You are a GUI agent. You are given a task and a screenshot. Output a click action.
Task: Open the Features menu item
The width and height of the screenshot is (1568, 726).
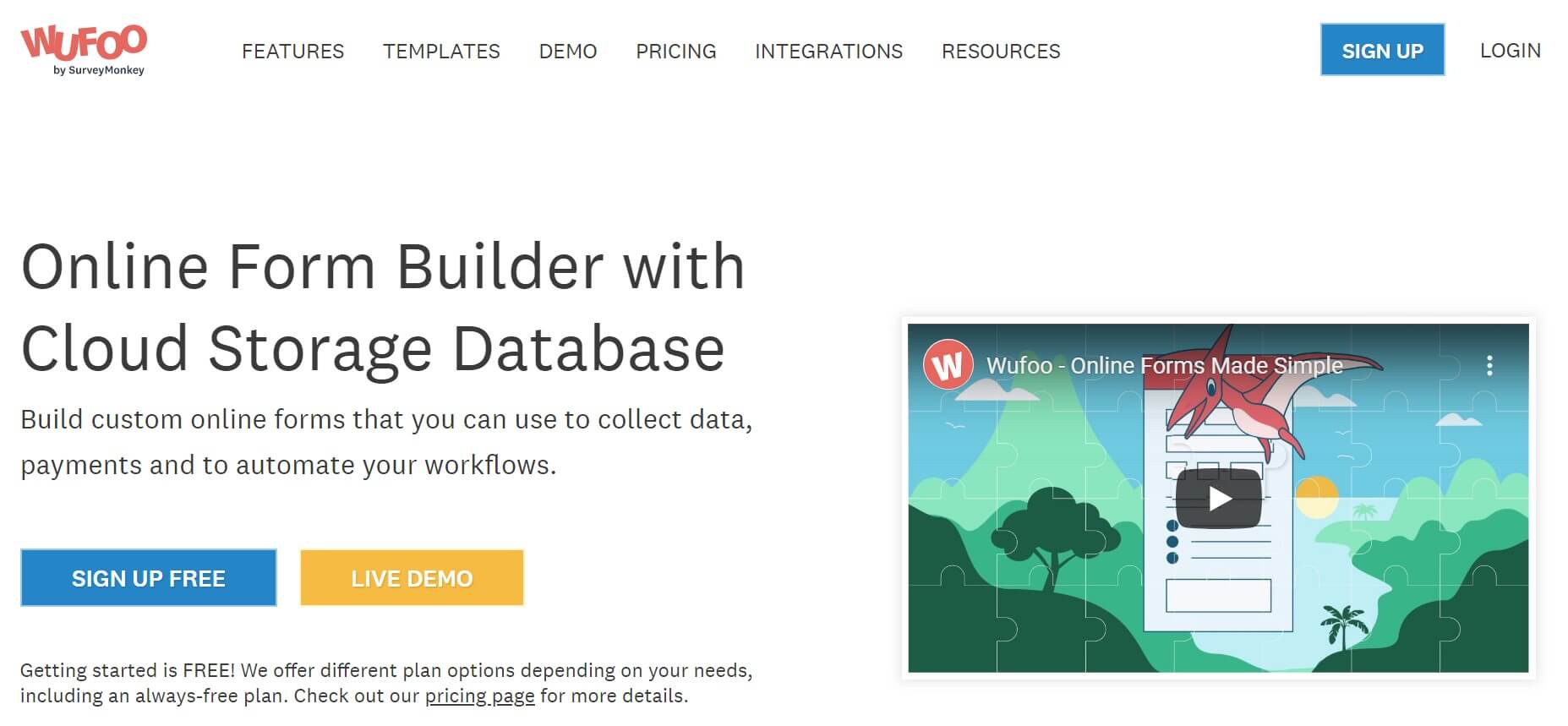[292, 52]
